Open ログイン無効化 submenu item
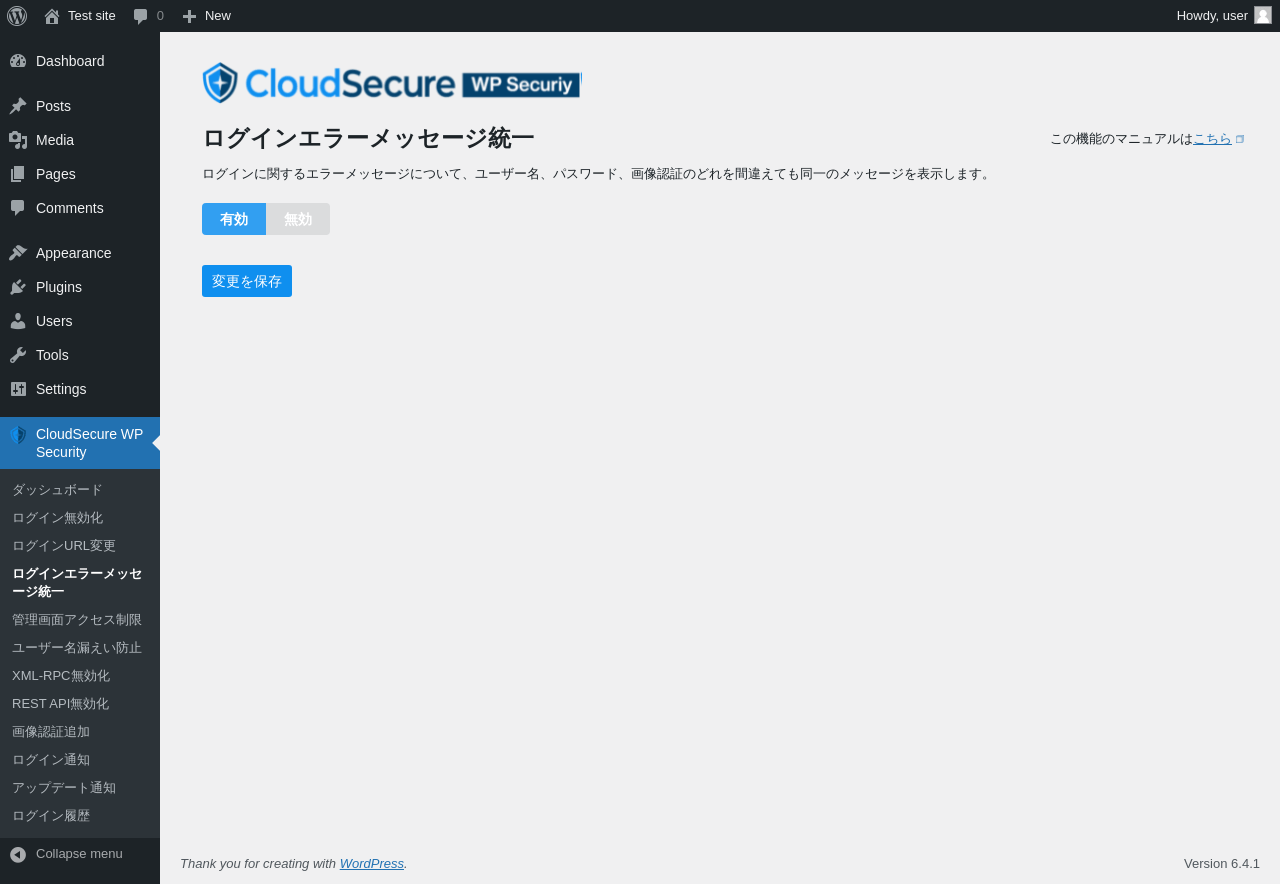 tap(57, 518)
